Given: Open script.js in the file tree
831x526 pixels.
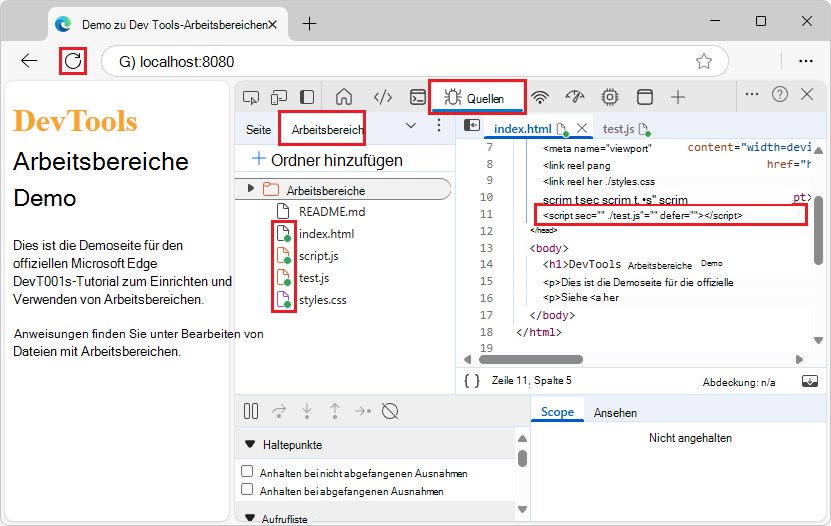Looking at the screenshot, I should pyautogui.click(x=319, y=256).
